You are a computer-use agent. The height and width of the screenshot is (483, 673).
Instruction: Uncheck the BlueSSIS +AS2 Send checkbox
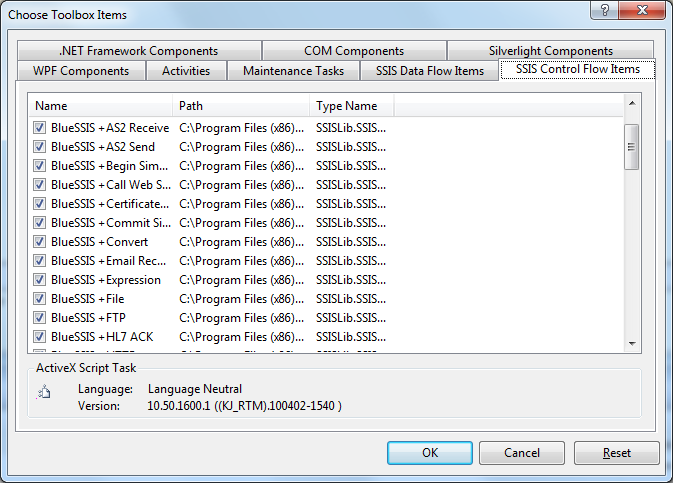pyautogui.click(x=39, y=147)
